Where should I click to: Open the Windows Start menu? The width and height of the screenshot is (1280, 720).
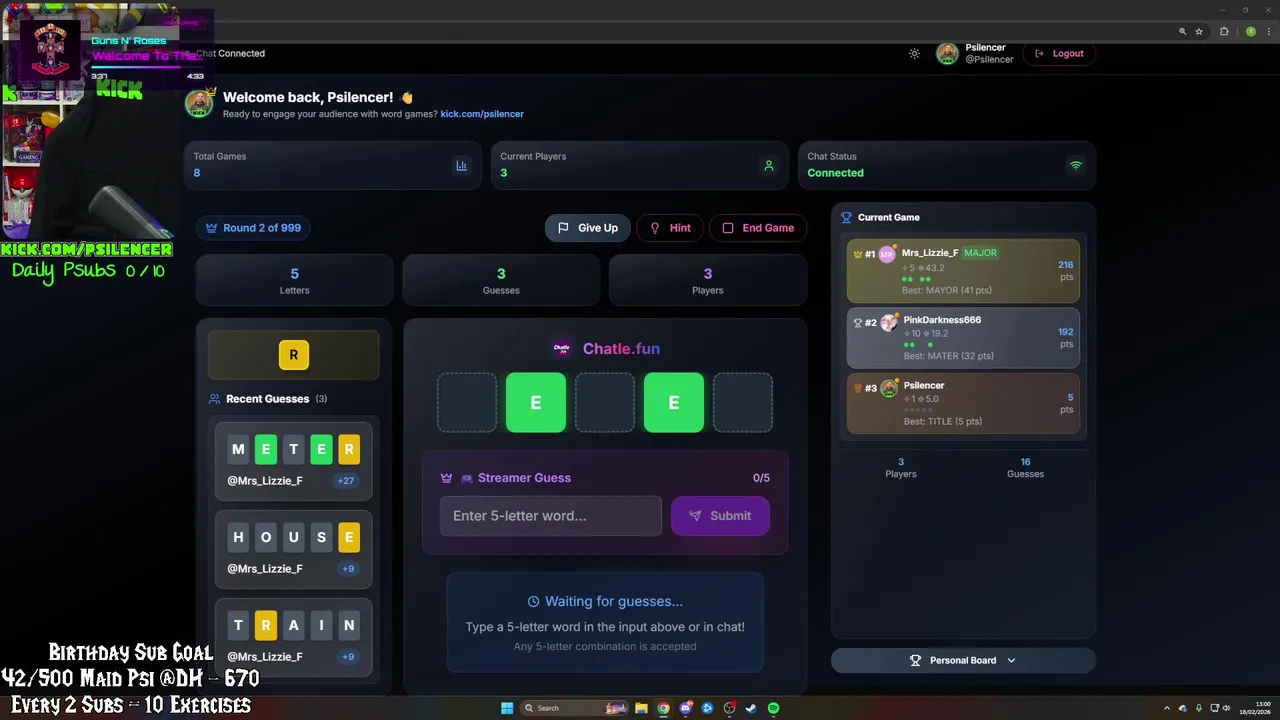coord(507,708)
